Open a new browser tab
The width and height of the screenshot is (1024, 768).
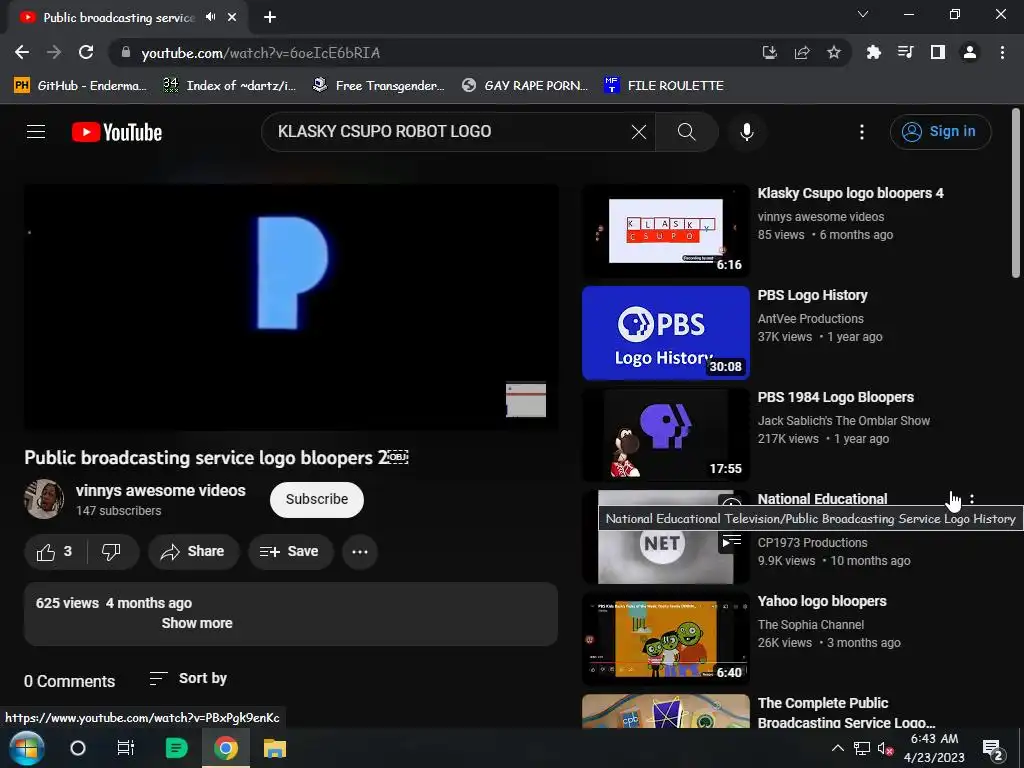coord(270,18)
